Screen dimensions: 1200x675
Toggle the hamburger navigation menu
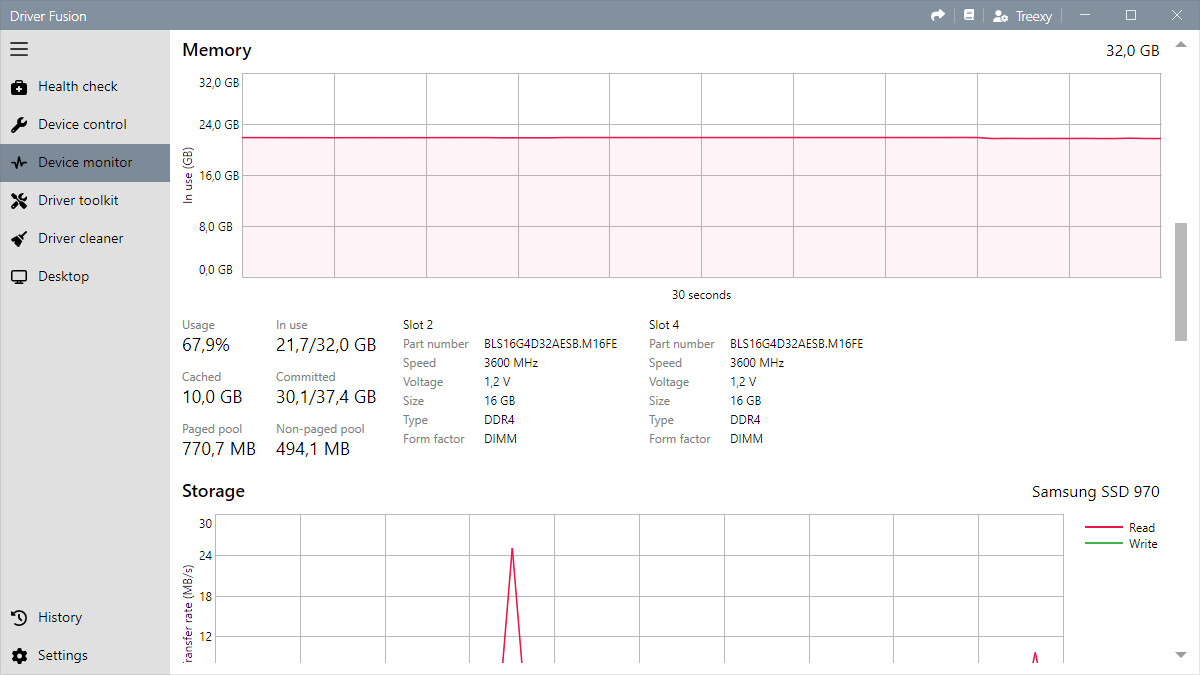19,49
